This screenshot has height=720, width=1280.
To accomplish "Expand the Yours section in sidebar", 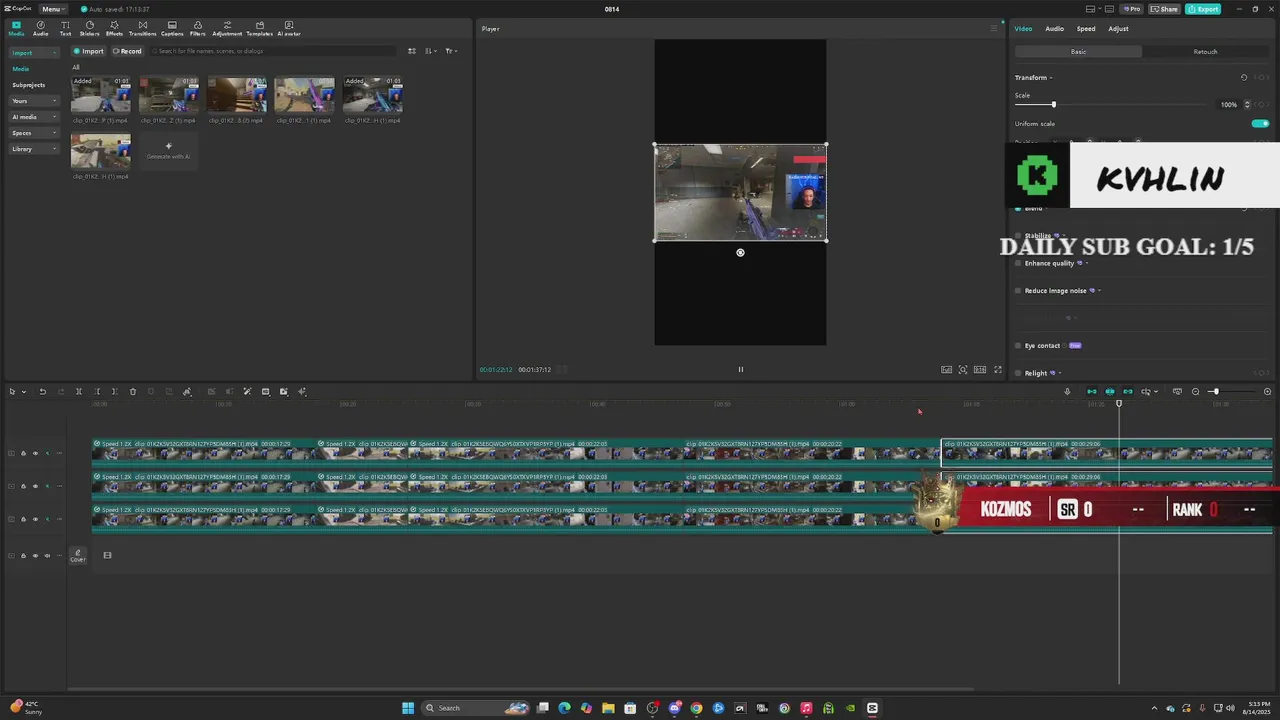I will point(34,101).
